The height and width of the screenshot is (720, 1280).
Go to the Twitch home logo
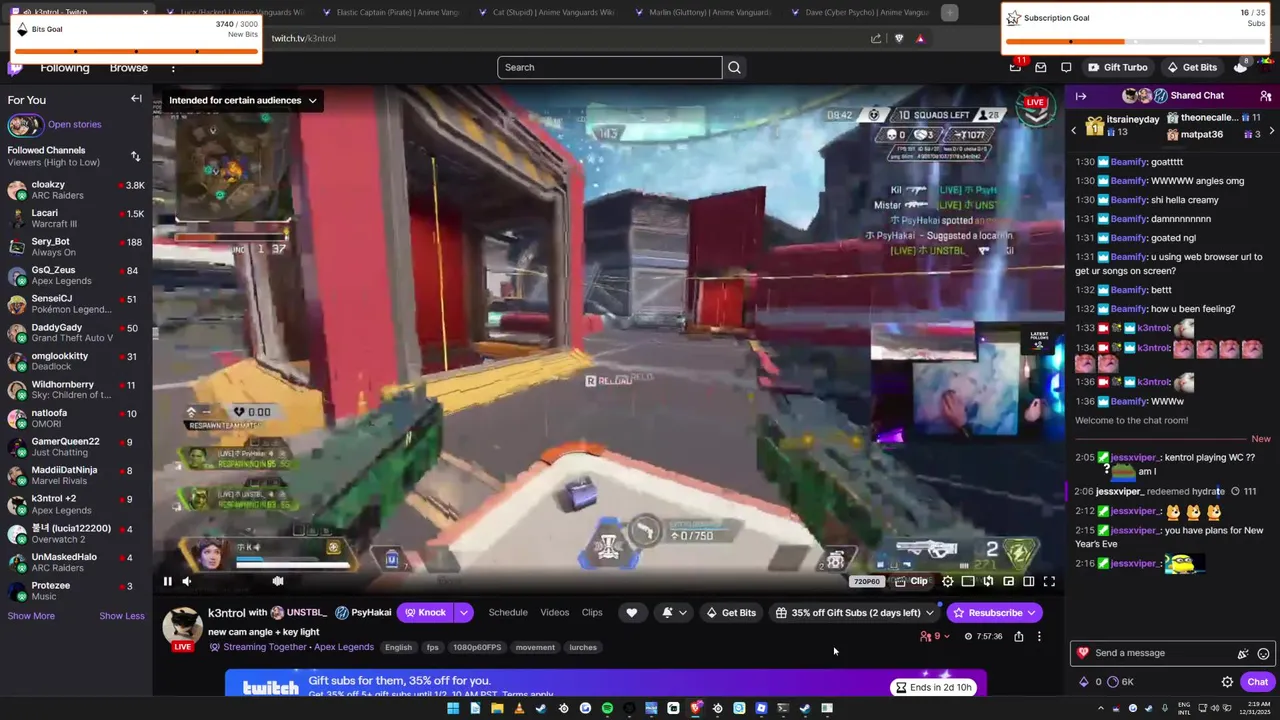[x=15, y=68]
